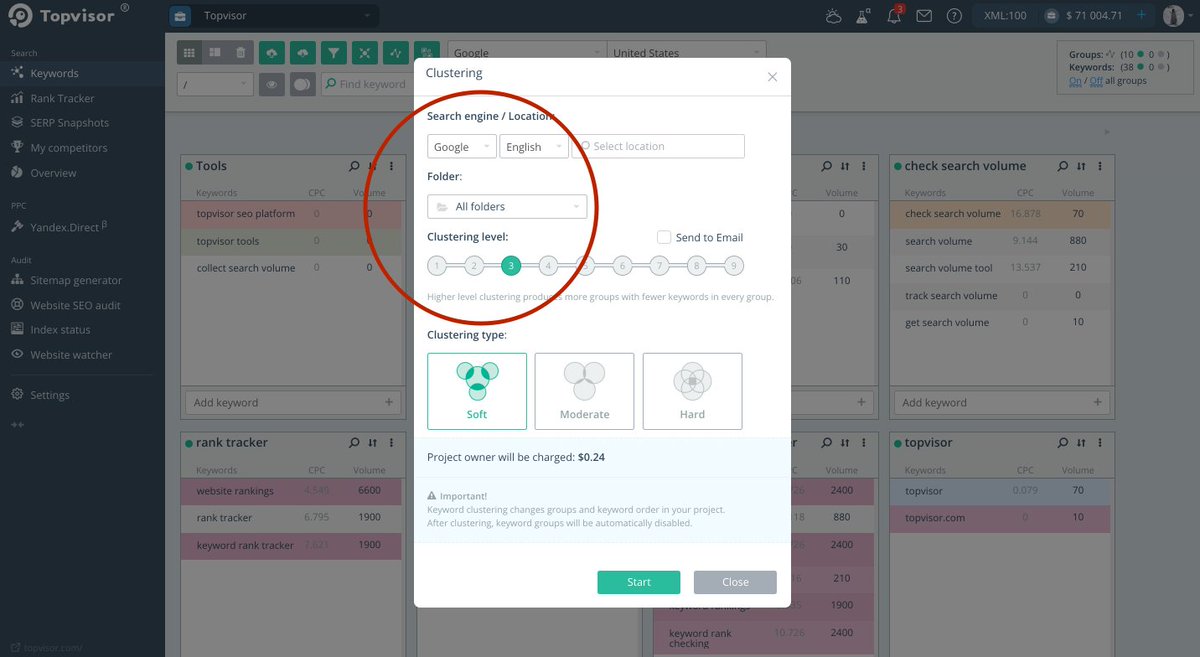Open more options in topvisor group header
The height and width of the screenshot is (657, 1200).
(1100, 442)
